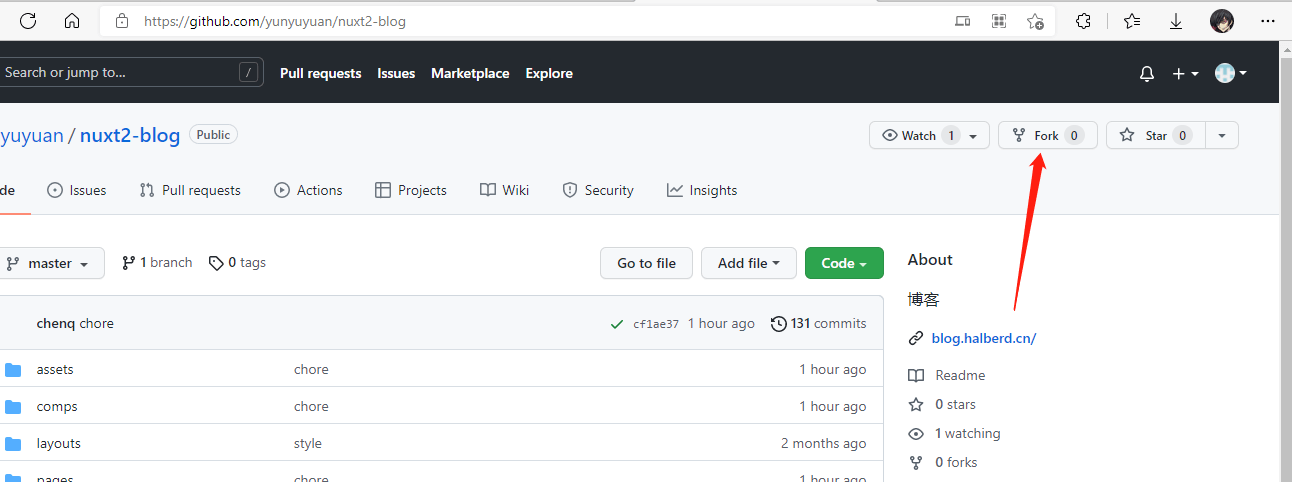Open the blog.halberd.cn link
This screenshot has height=482, width=1292.
(x=983, y=338)
